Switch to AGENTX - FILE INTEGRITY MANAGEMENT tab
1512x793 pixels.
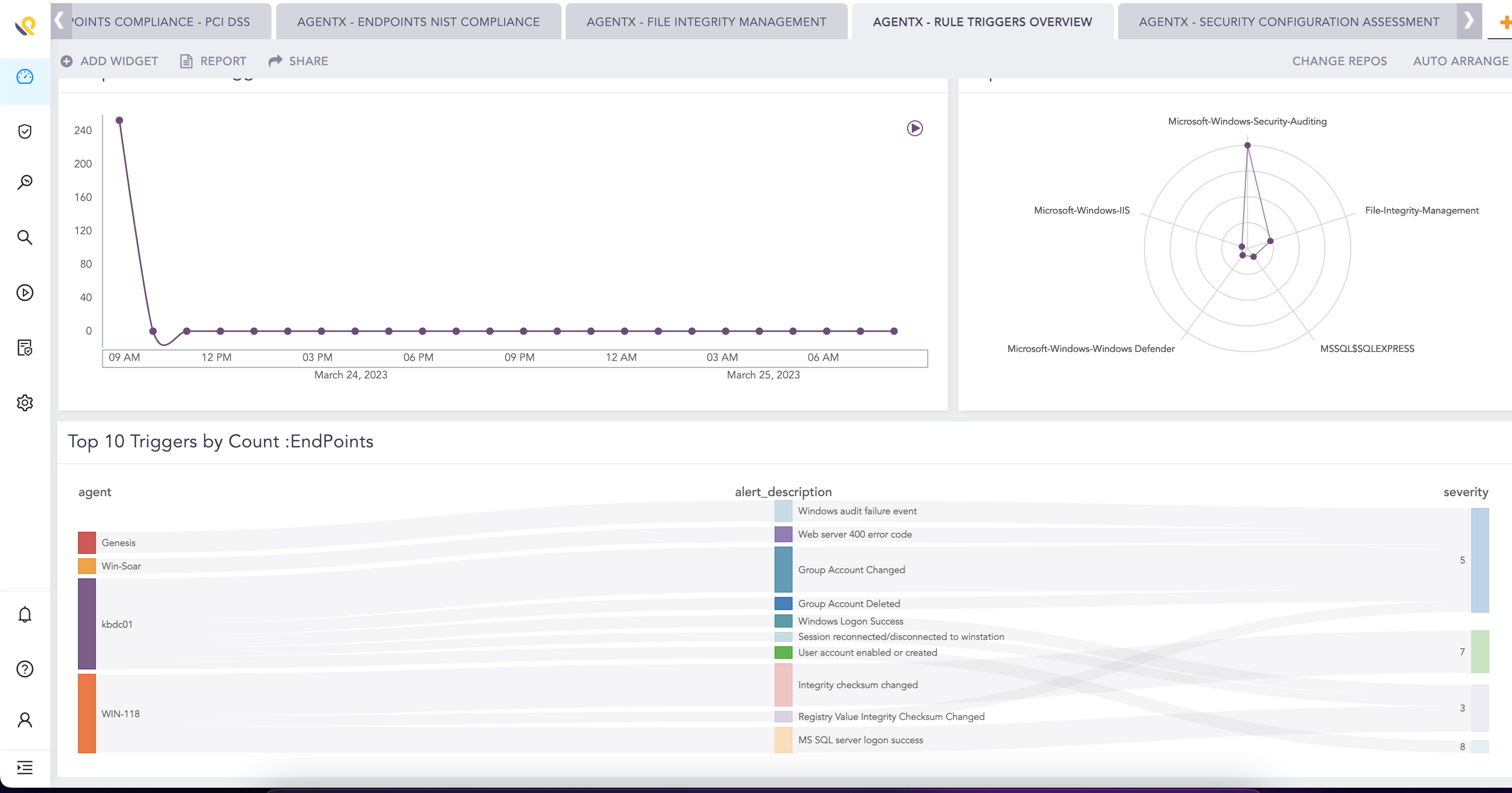706,21
